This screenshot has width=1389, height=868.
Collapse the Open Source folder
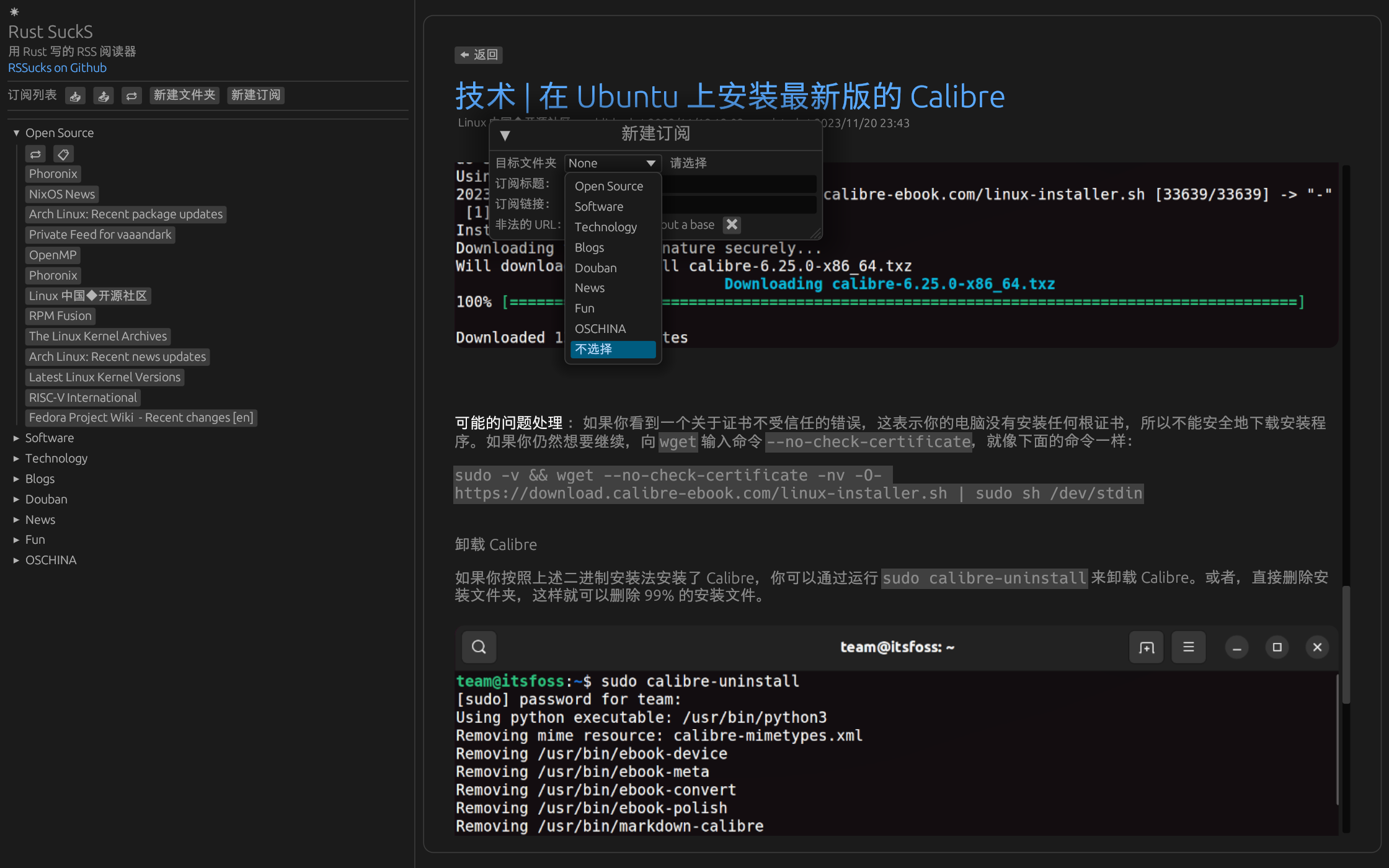tap(17, 133)
